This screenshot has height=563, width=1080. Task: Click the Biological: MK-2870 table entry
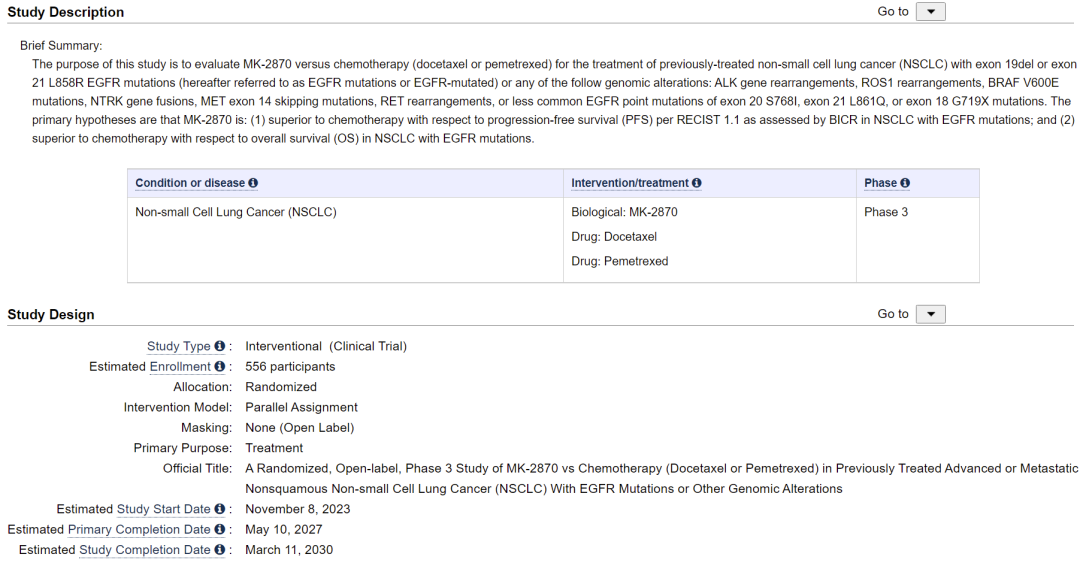[x=624, y=212]
